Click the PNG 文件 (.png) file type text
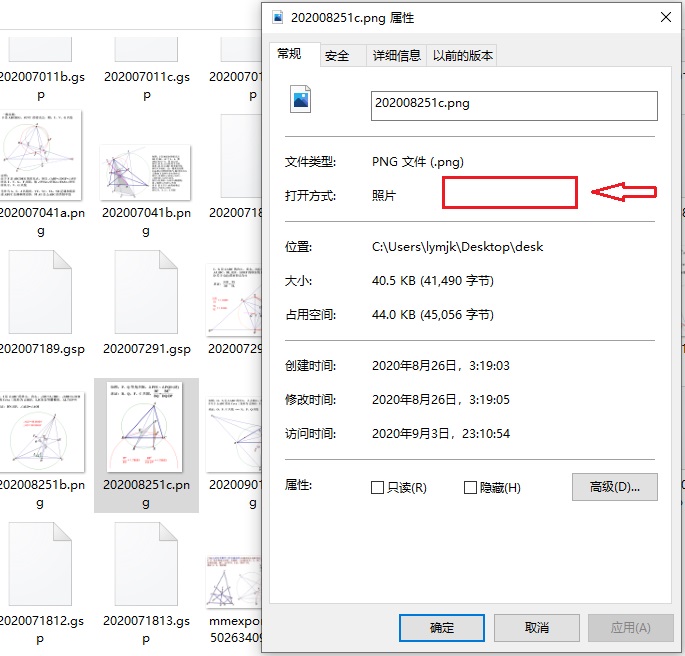This screenshot has width=685, height=656. click(418, 162)
